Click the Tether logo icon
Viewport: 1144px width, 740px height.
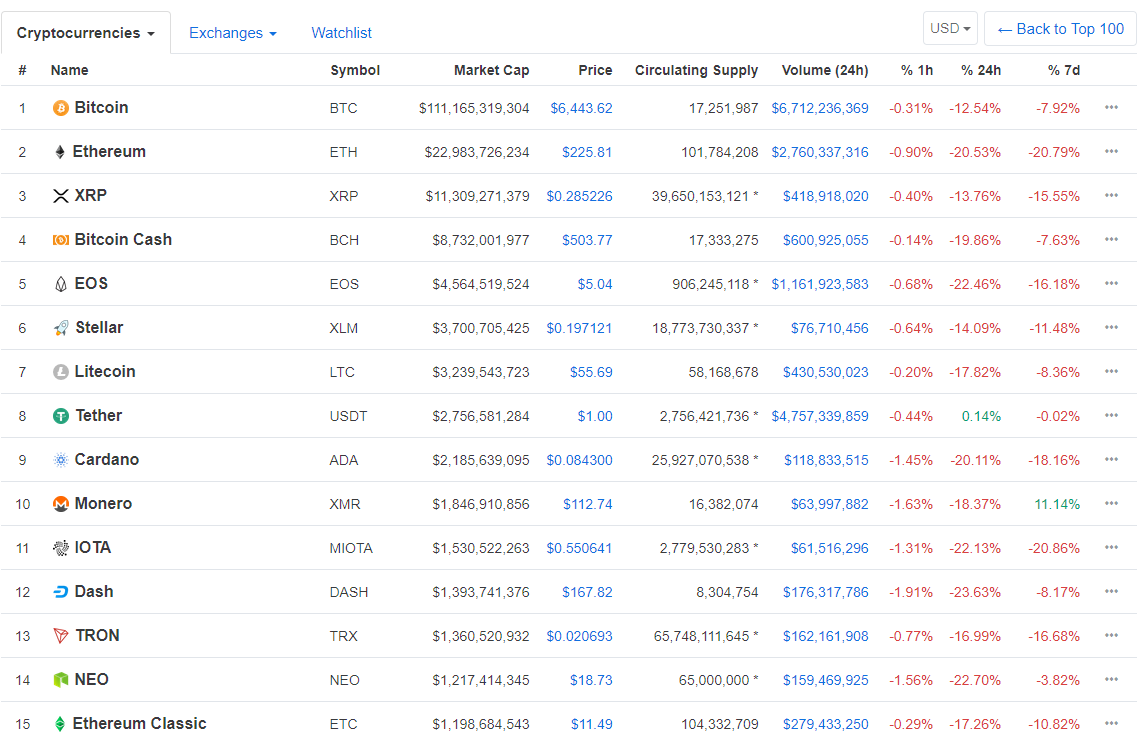point(60,415)
